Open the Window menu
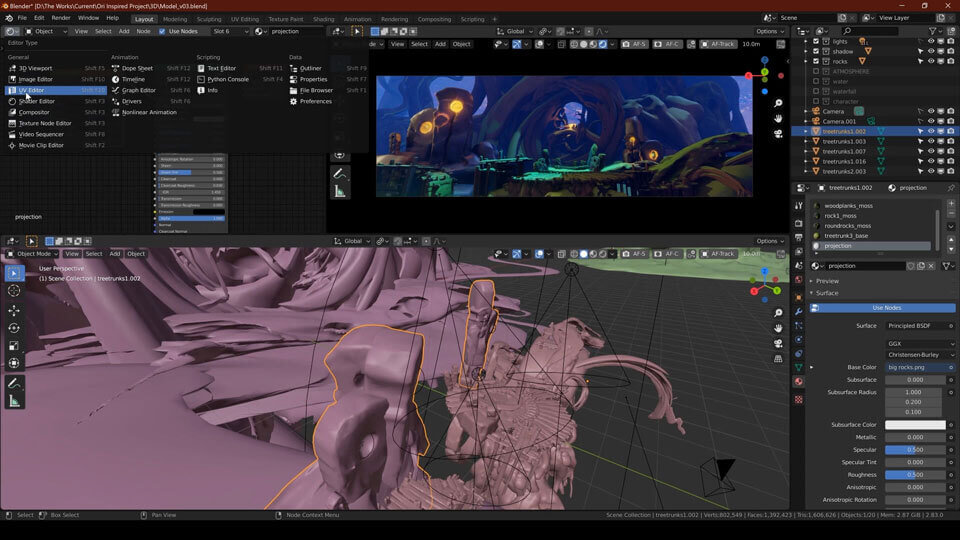This screenshot has width=960, height=540. coord(88,18)
